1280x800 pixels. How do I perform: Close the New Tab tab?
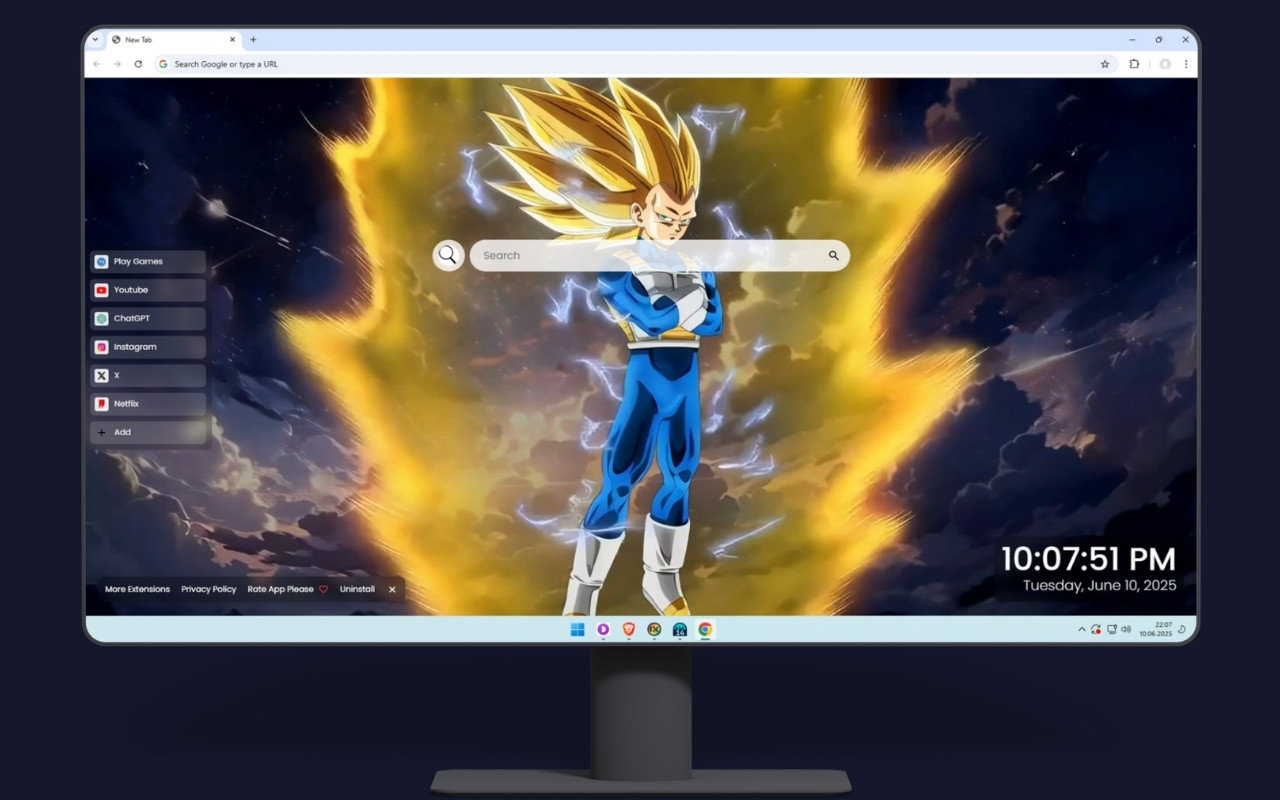click(x=233, y=40)
